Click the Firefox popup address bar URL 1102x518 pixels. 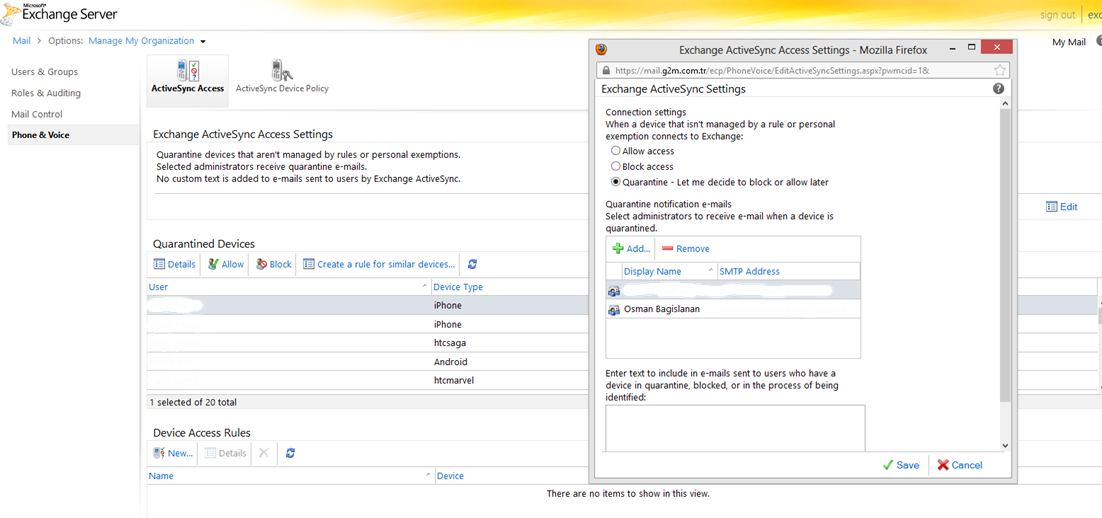(x=772, y=71)
